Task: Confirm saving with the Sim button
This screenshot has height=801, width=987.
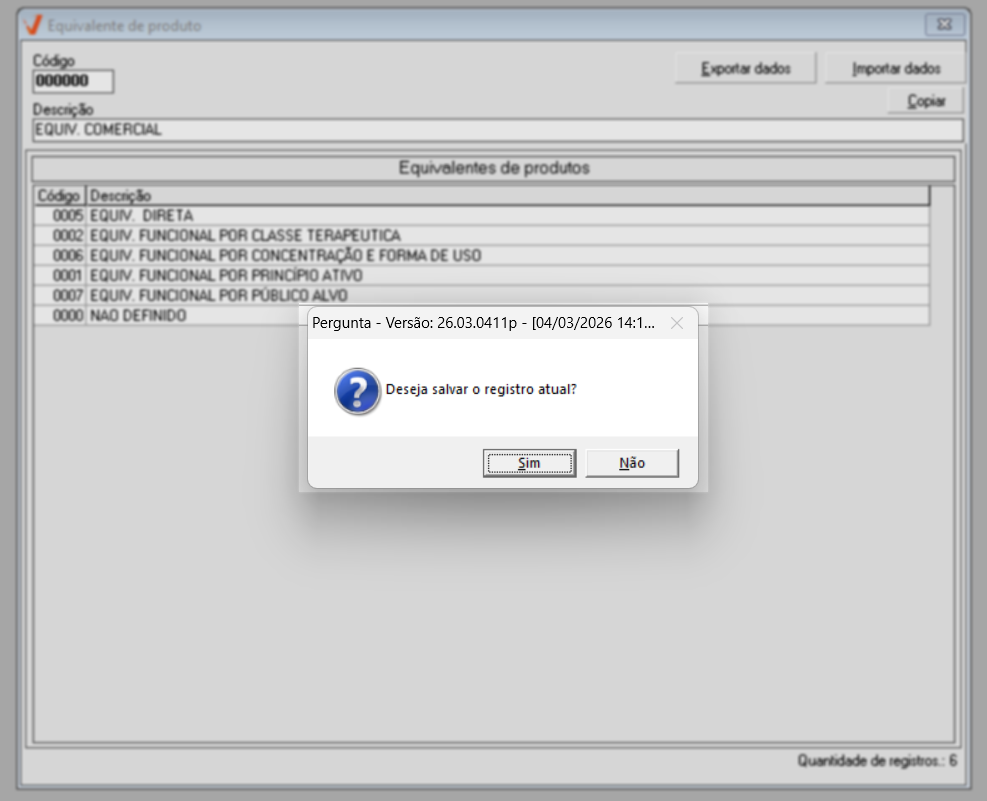Action: point(529,463)
